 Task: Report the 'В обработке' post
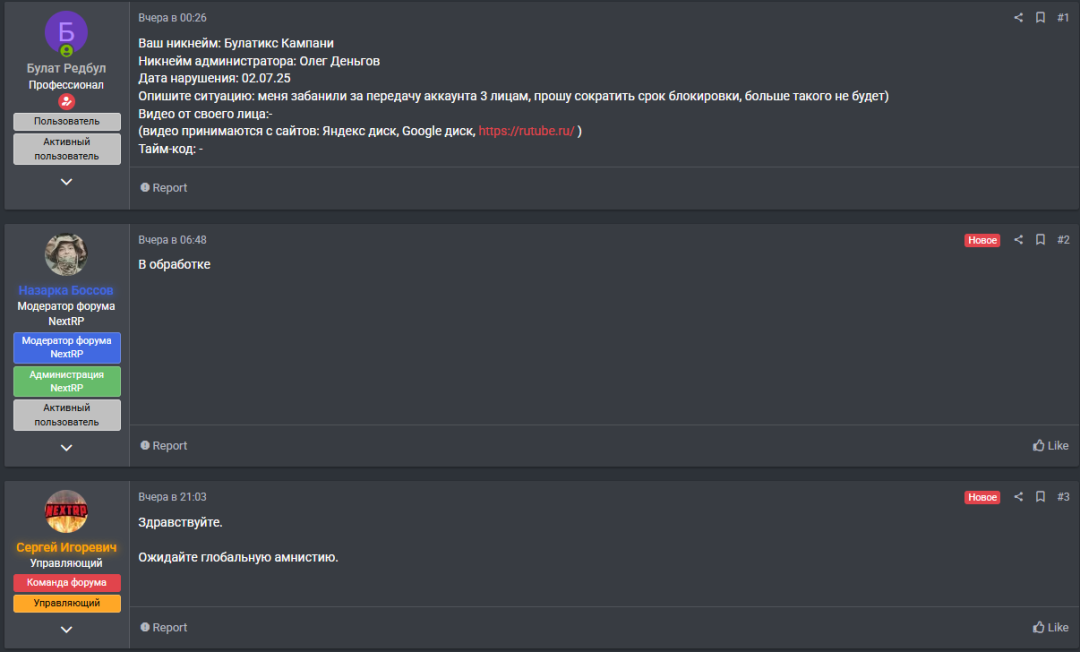point(163,445)
